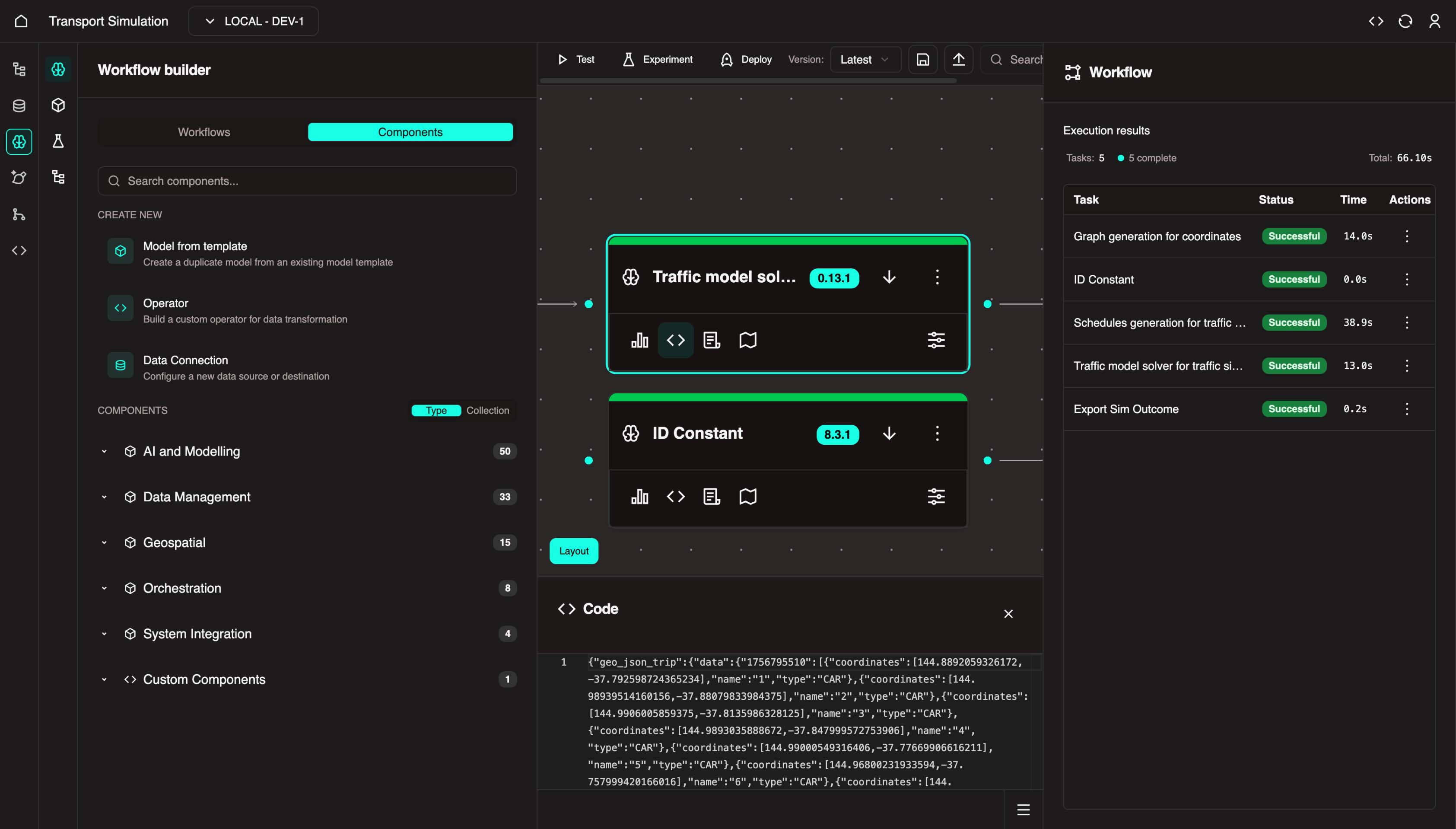Open the Version Latest dropdown
The height and width of the screenshot is (829, 1456).
point(865,59)
